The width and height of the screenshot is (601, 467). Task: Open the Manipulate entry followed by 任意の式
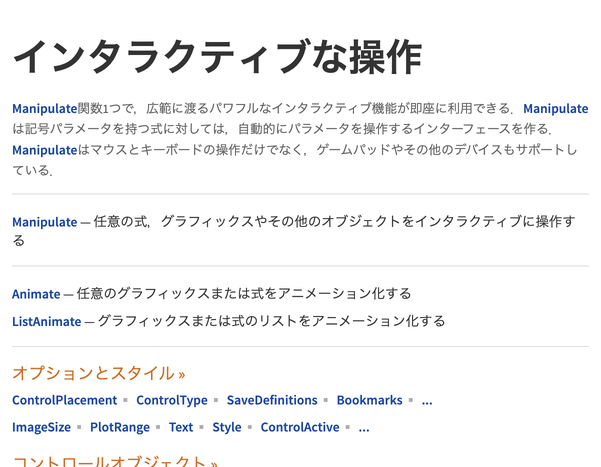coord(44,222)
